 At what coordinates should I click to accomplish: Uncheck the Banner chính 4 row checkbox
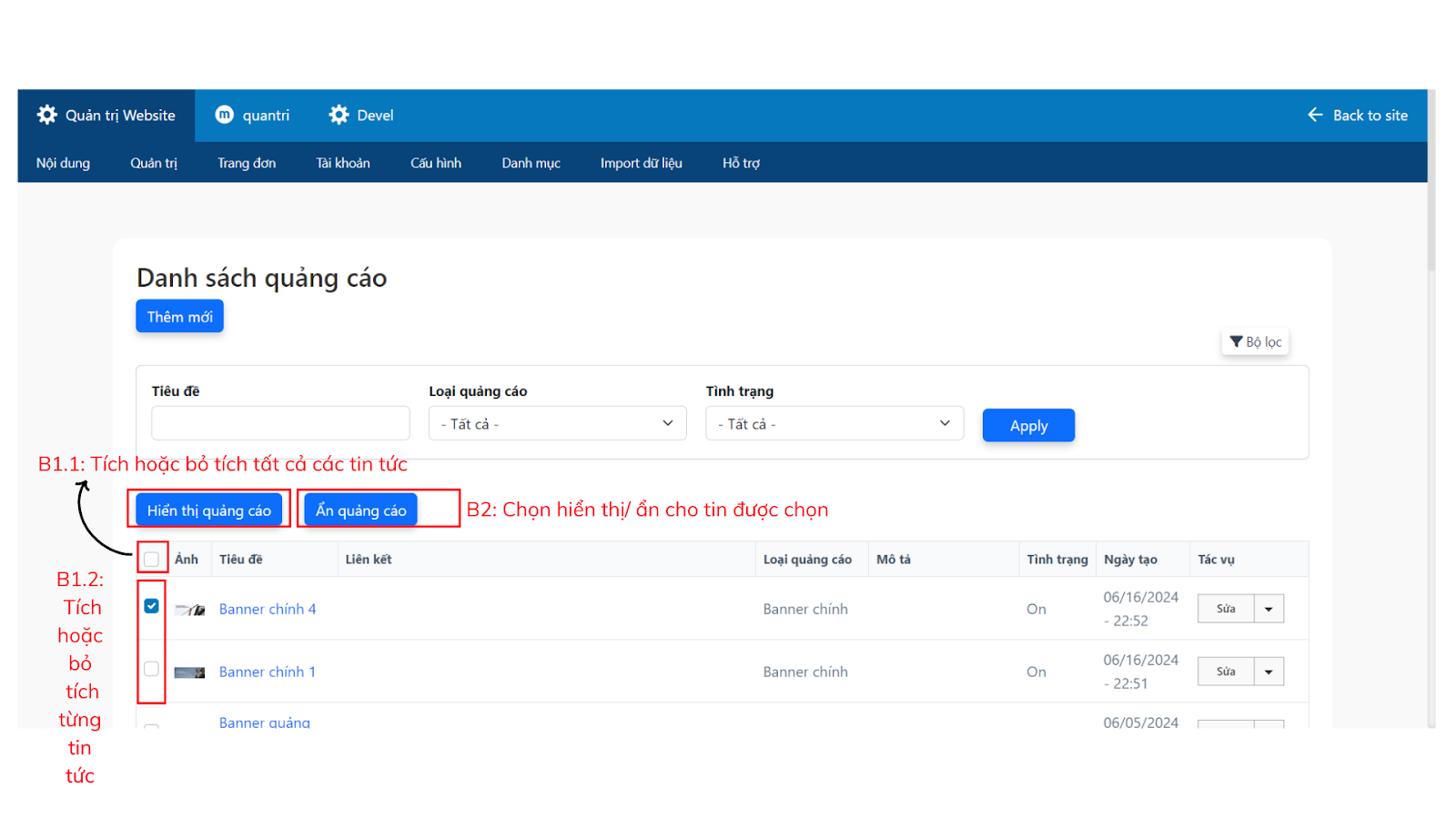tap(152, 606)
